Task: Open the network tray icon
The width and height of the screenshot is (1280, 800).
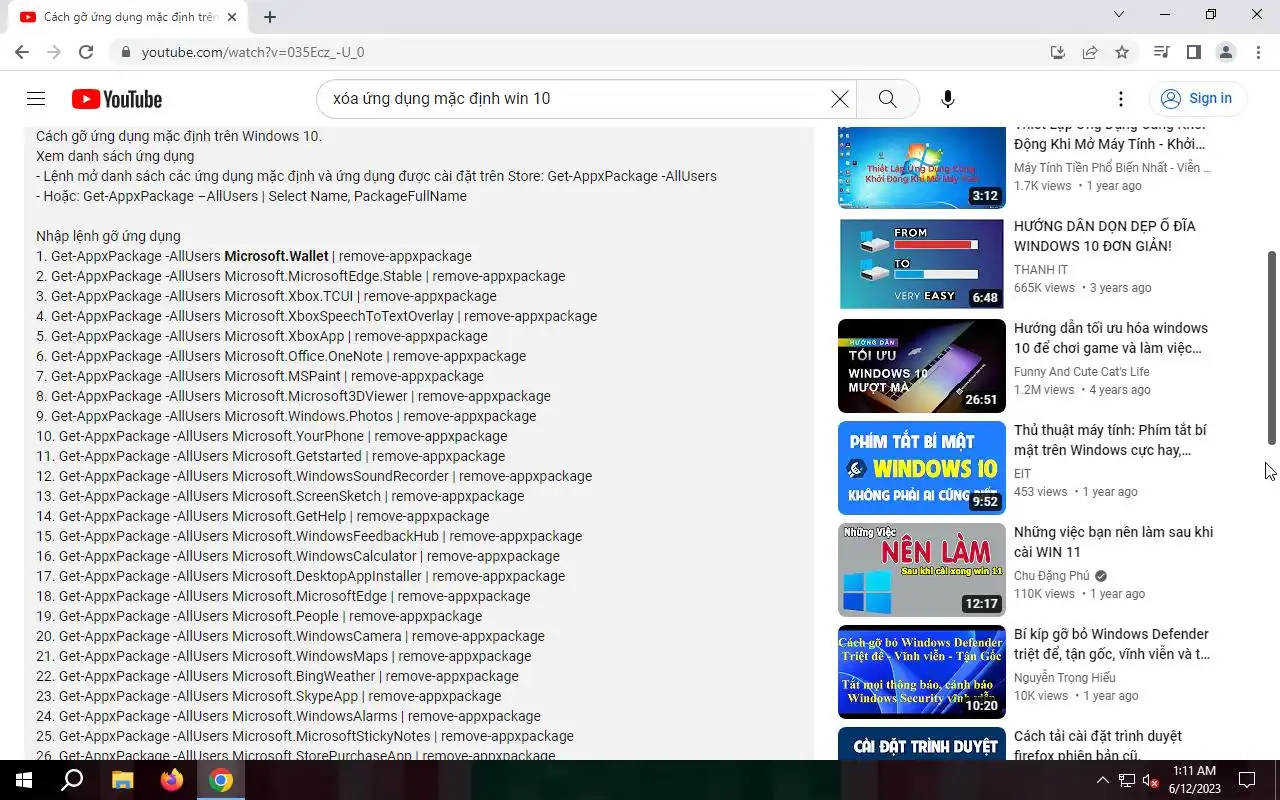Action: click(x=1127, y=780)
